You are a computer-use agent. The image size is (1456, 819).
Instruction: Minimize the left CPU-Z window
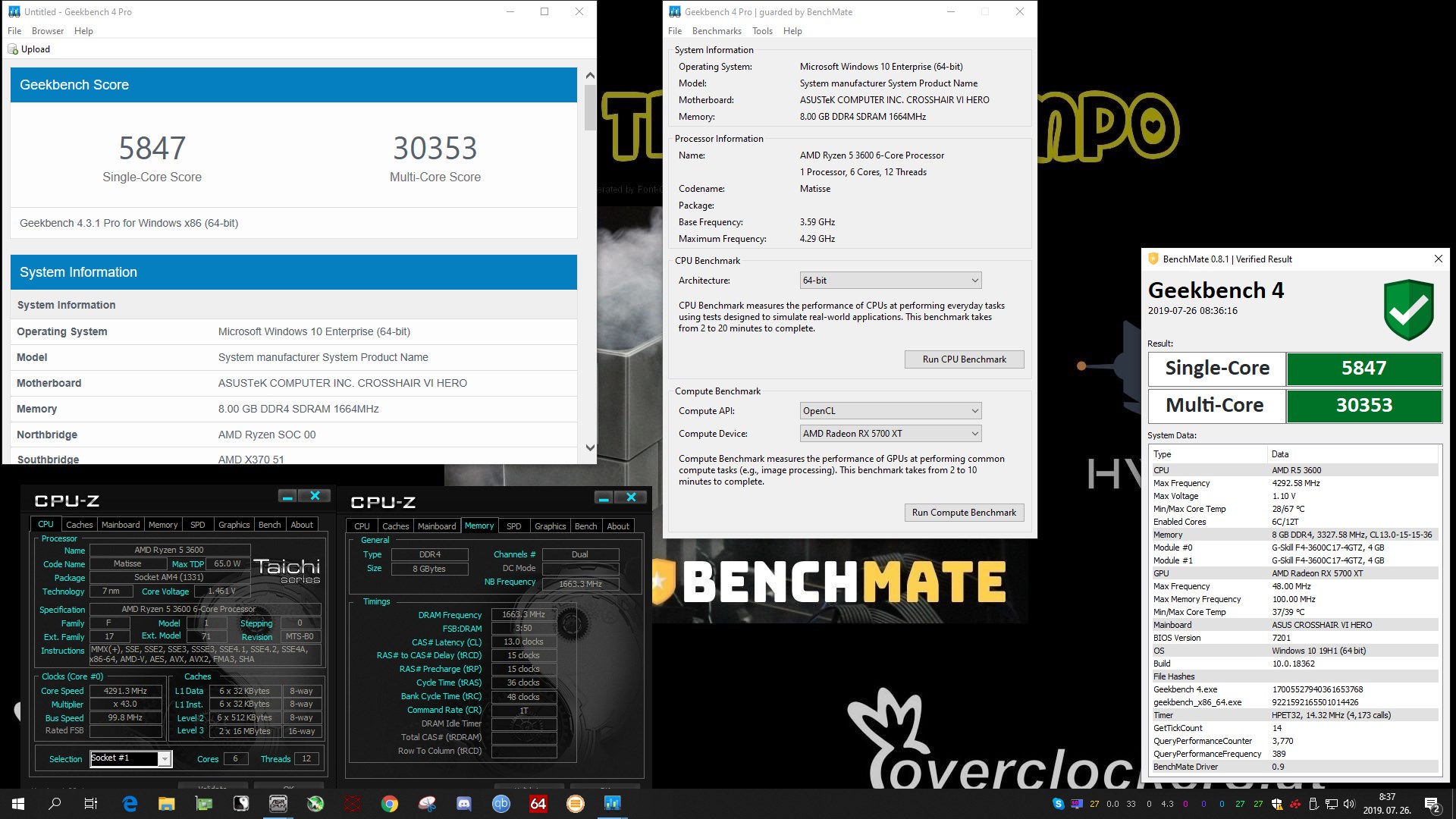(x=287, y=497)
